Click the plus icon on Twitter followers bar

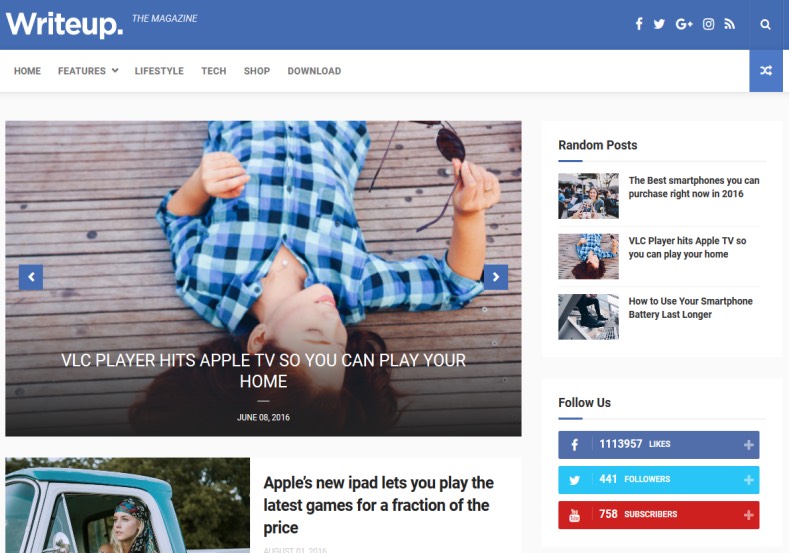click(x=749, y=480)
